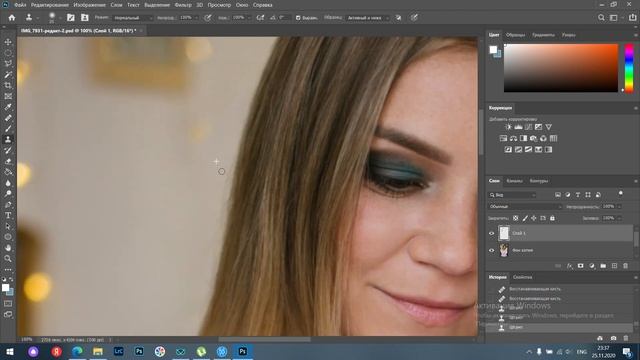Go to Photoshop Home screen
640x360 pixels.
(x=12, y=18)
